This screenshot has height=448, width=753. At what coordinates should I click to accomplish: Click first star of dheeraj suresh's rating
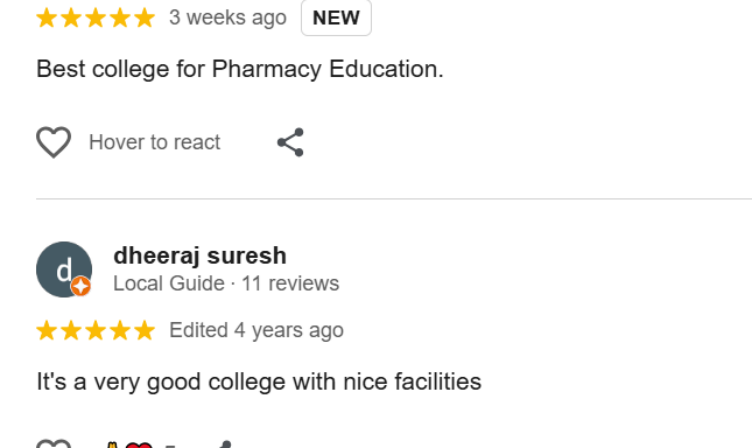point(47,330)
